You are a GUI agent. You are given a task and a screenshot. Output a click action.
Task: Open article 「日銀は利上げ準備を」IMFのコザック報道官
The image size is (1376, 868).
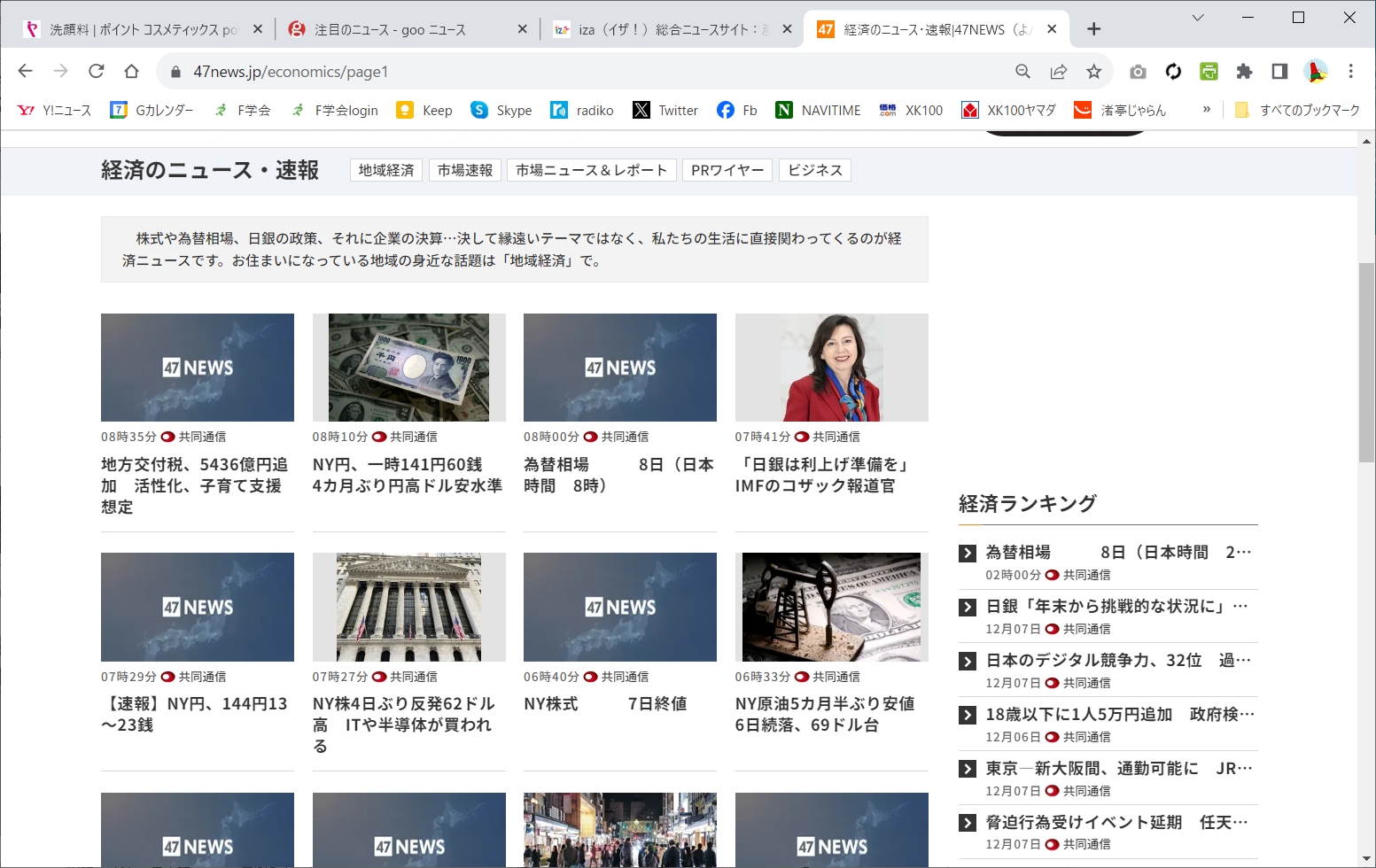click(x=822, y=475)
